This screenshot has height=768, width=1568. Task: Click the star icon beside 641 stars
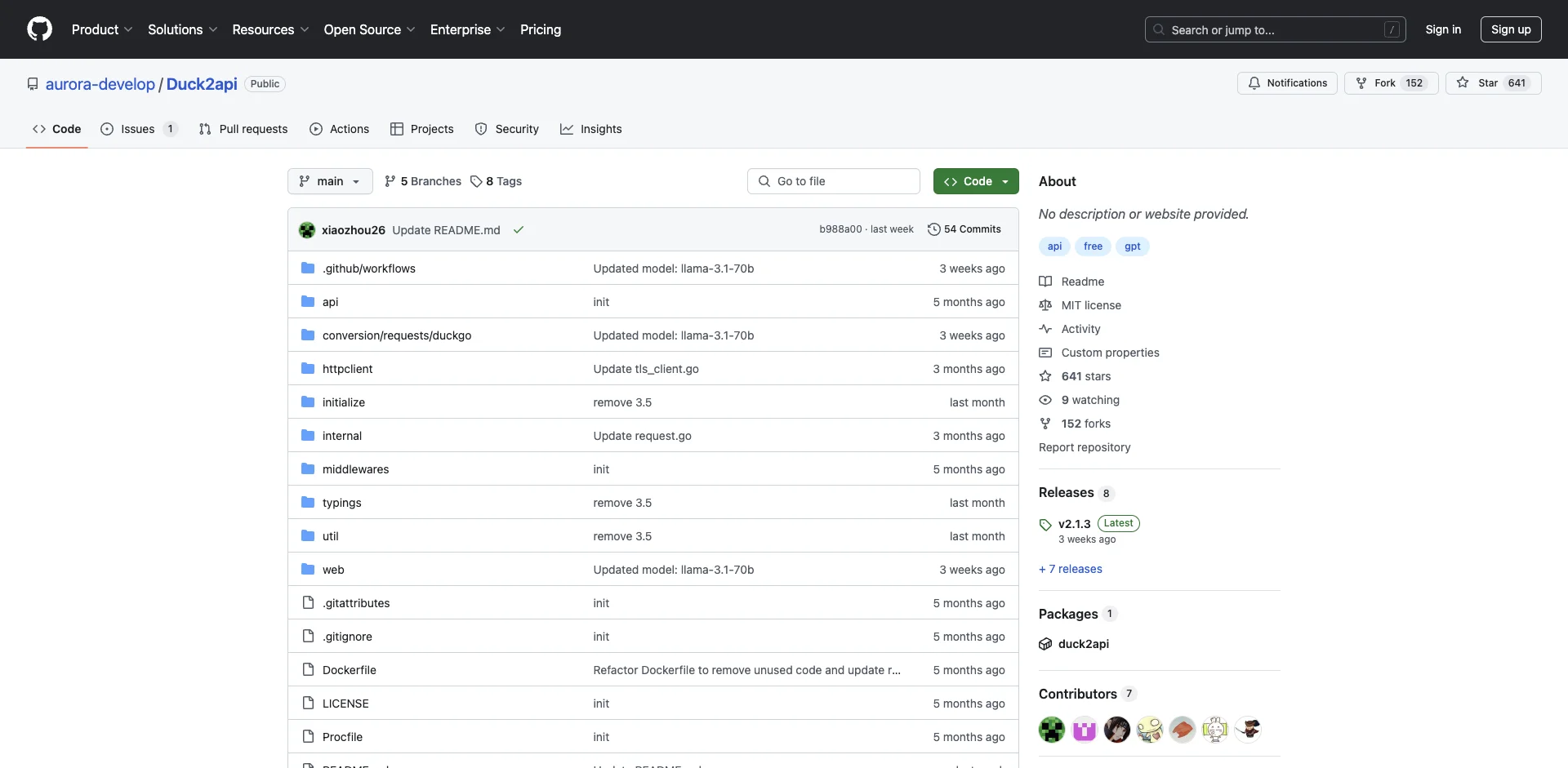pos(1045,376)
